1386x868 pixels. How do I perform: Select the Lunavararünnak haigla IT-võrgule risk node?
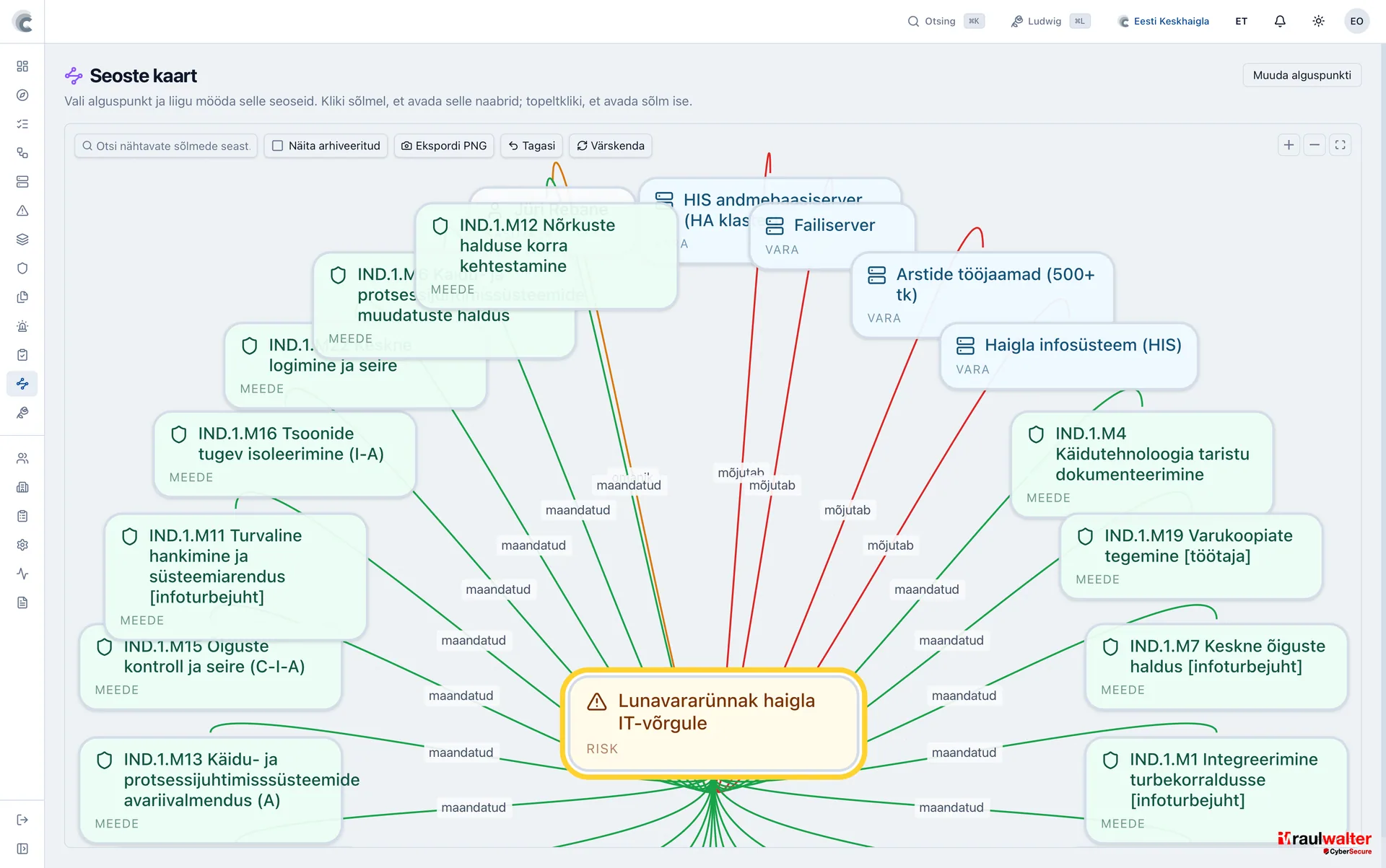[713, 723]
